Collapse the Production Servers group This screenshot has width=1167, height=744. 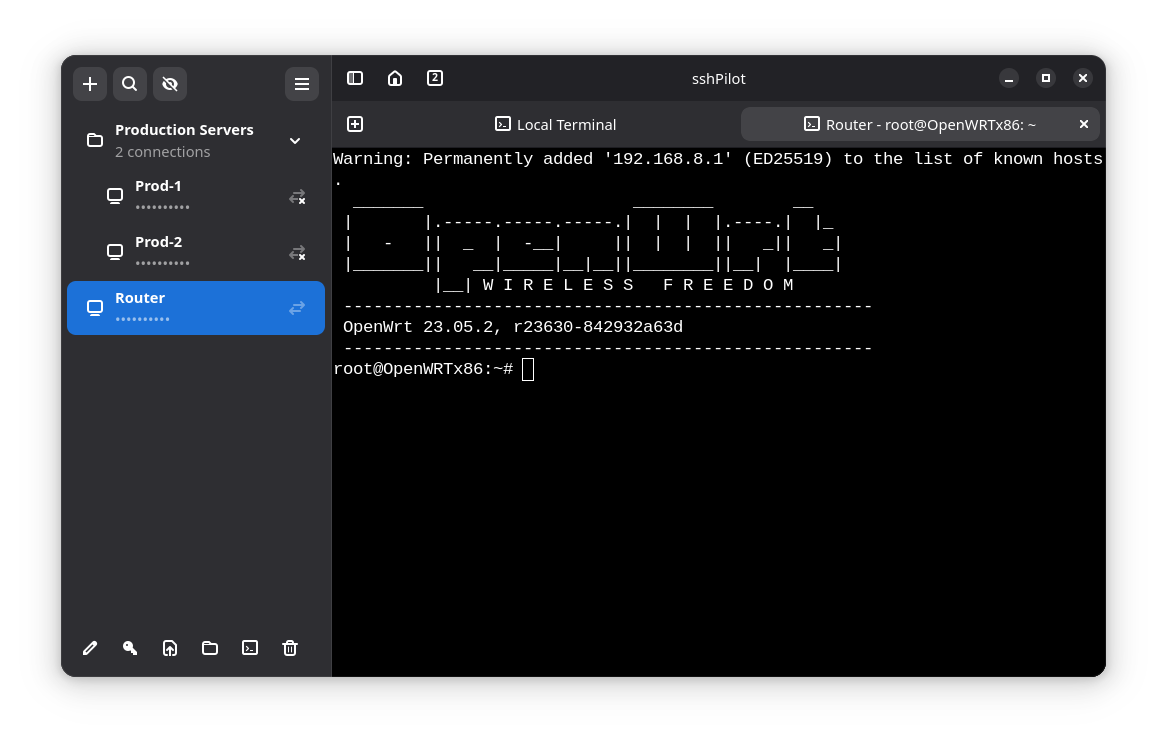click(295, 141)
